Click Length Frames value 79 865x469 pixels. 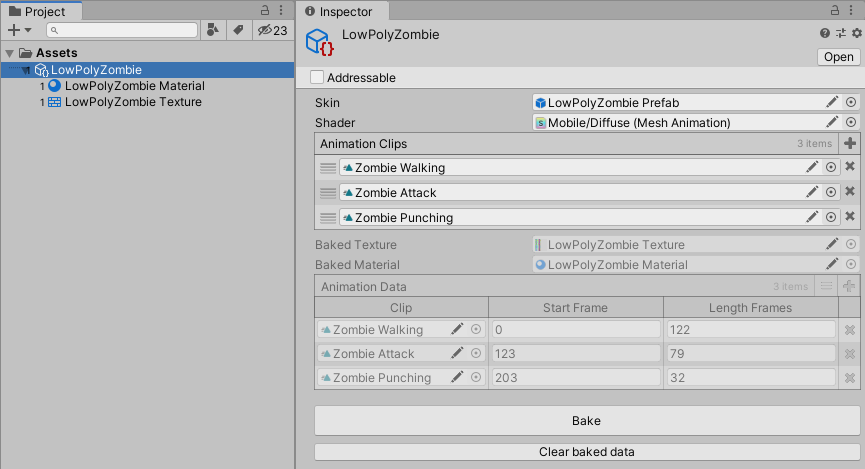point(751,353)
